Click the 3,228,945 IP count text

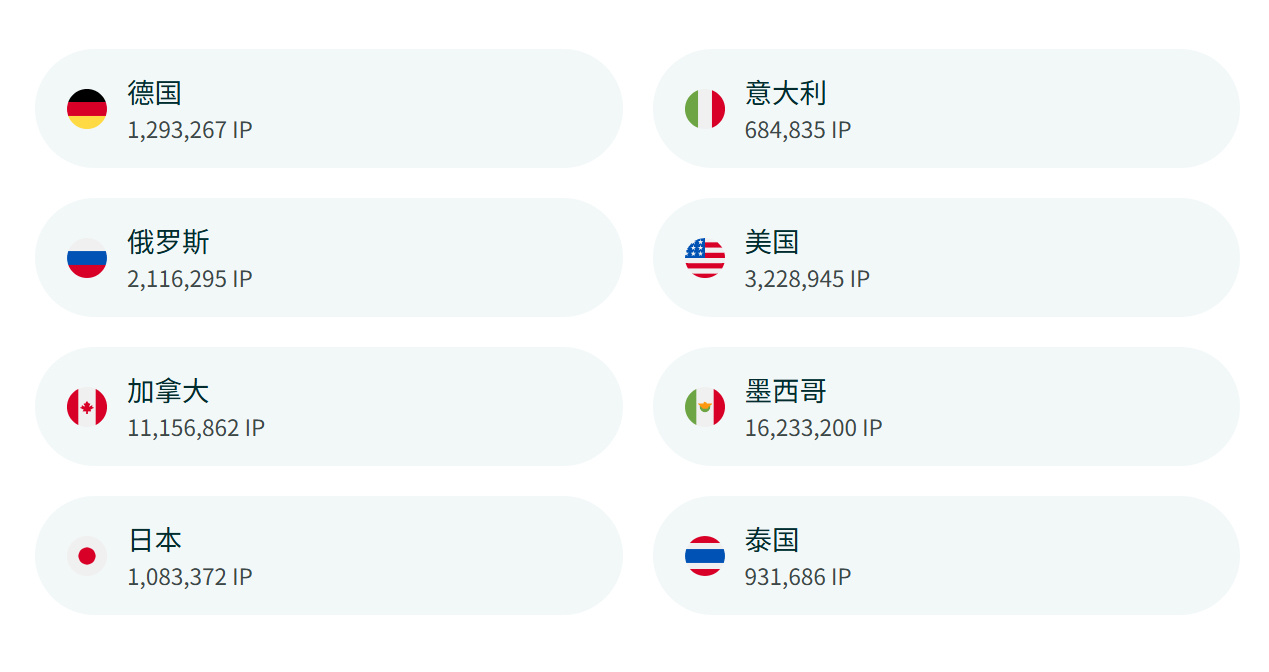tap(808, 279)
